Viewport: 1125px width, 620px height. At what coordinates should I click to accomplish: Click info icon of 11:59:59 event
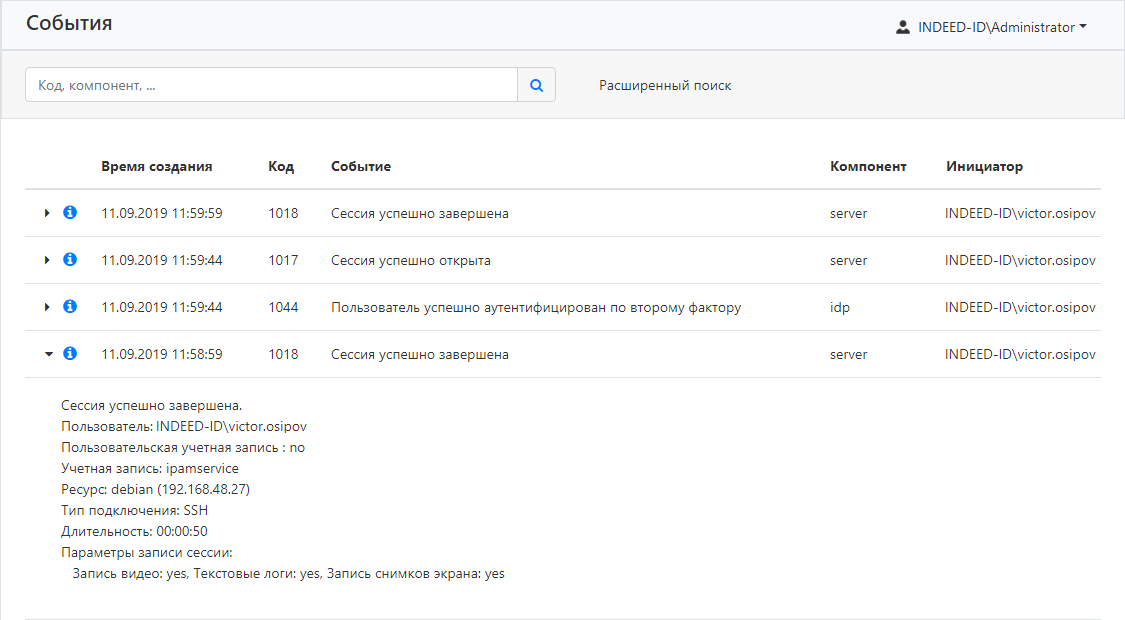(70, 213)
